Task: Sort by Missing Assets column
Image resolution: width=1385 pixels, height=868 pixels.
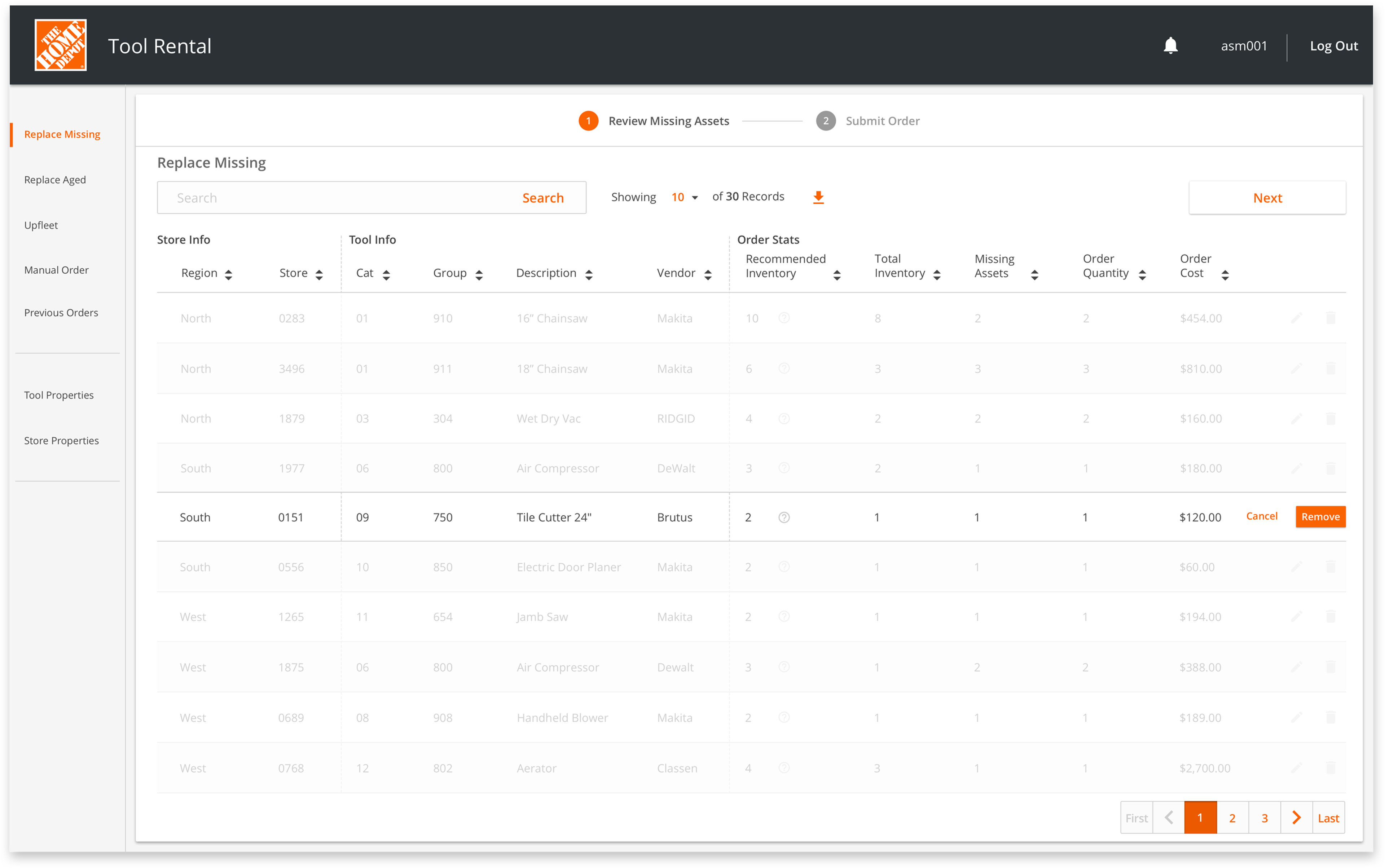Action: point(1035,275)
